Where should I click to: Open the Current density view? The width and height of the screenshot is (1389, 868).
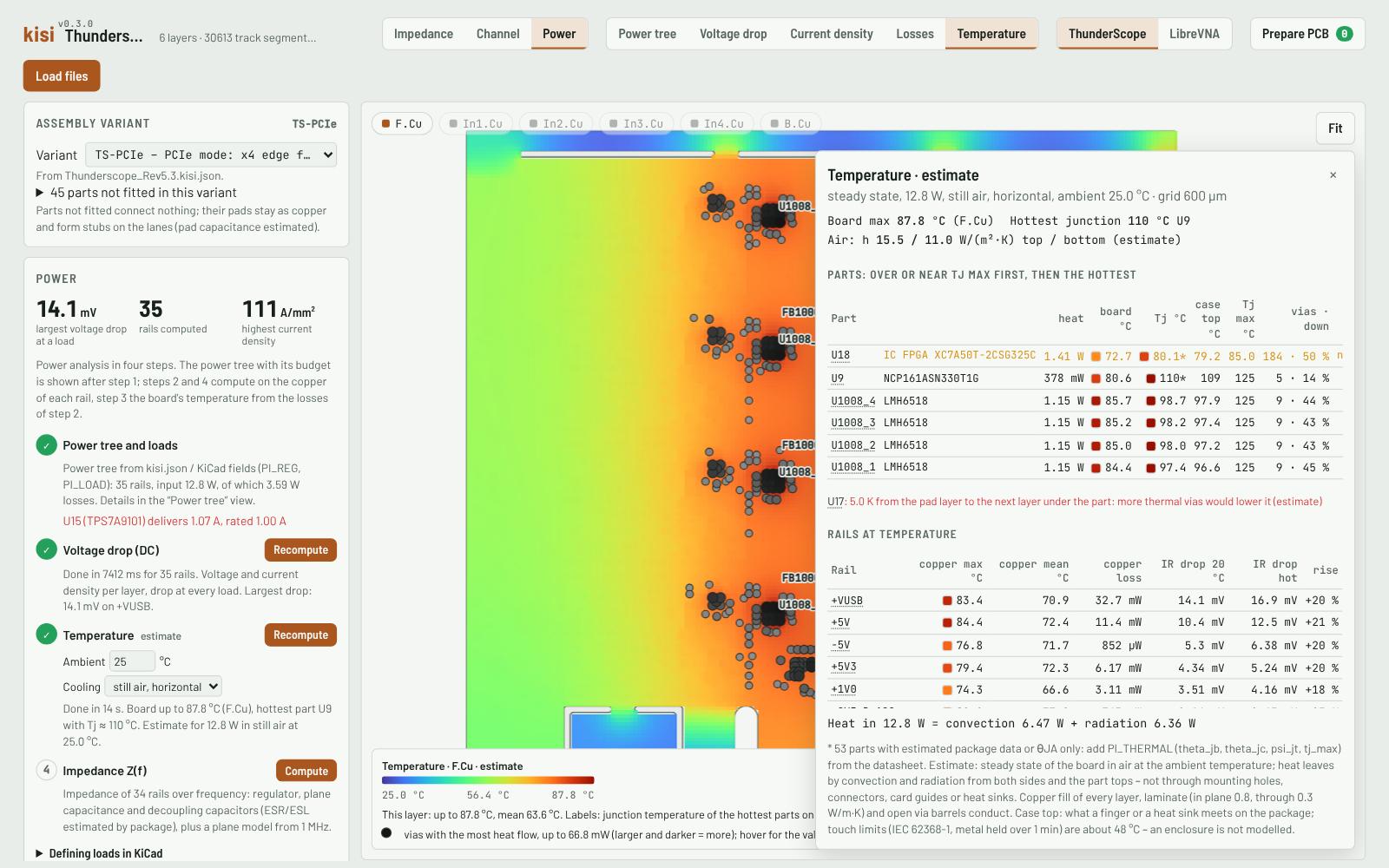832,34
